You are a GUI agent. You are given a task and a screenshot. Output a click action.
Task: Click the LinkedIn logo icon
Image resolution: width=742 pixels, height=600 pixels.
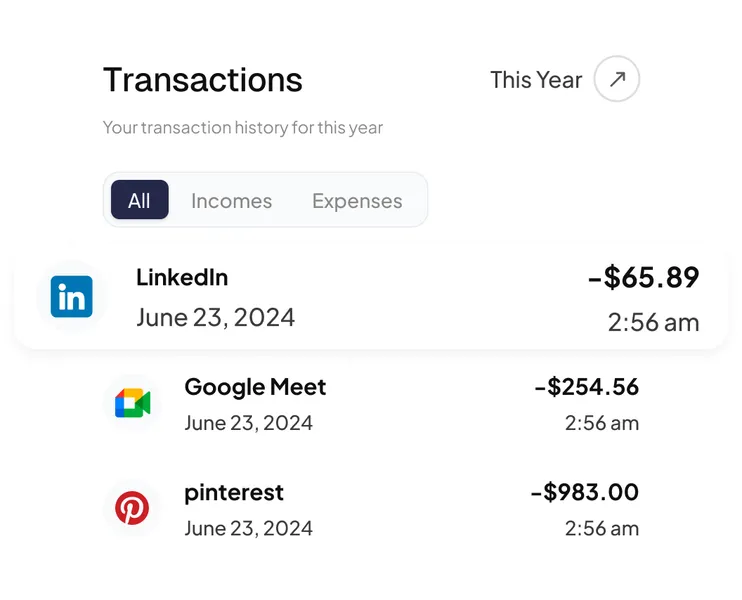tap(72, 297)
